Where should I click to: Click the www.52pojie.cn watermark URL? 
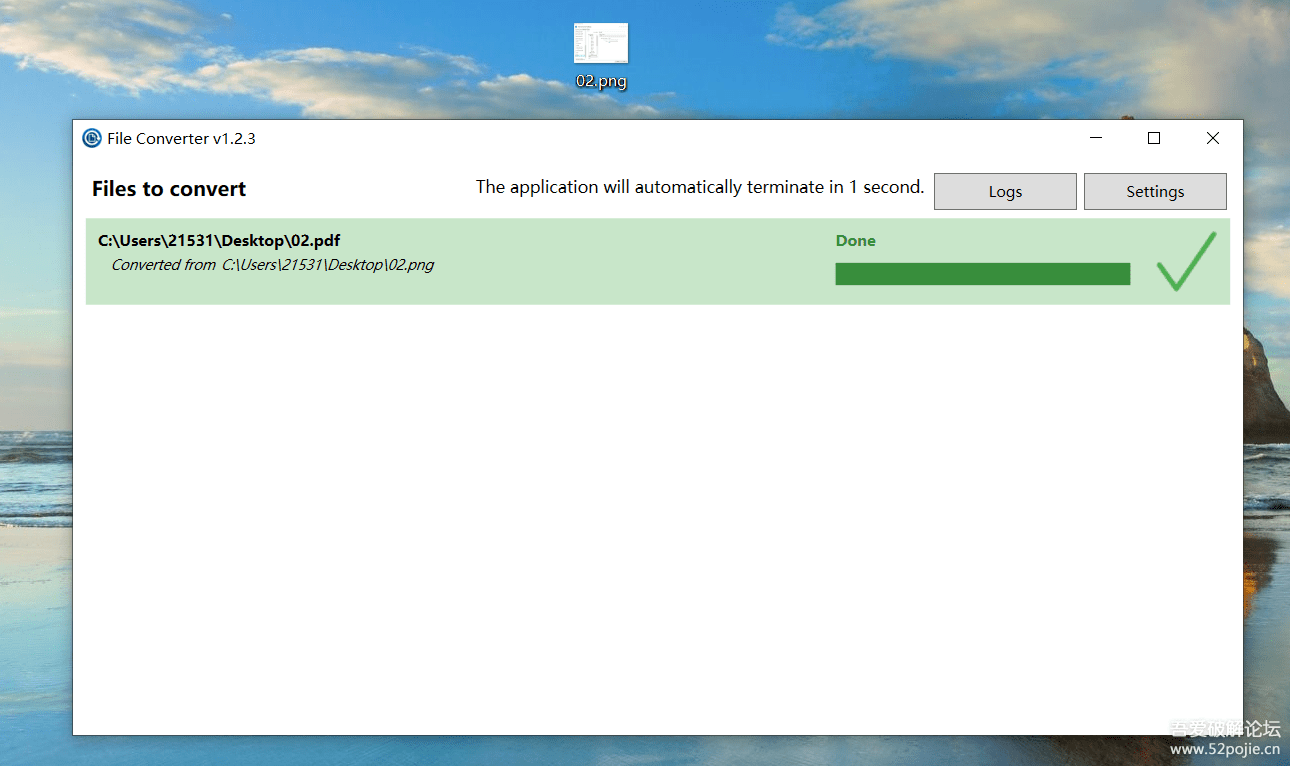click(x=1224, y=749)
